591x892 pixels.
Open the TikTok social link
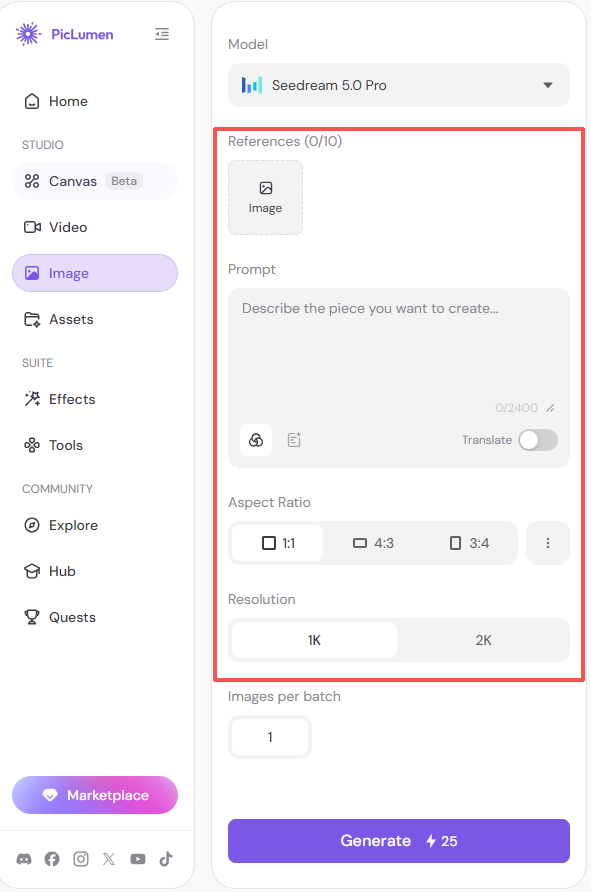pos(166,859)
